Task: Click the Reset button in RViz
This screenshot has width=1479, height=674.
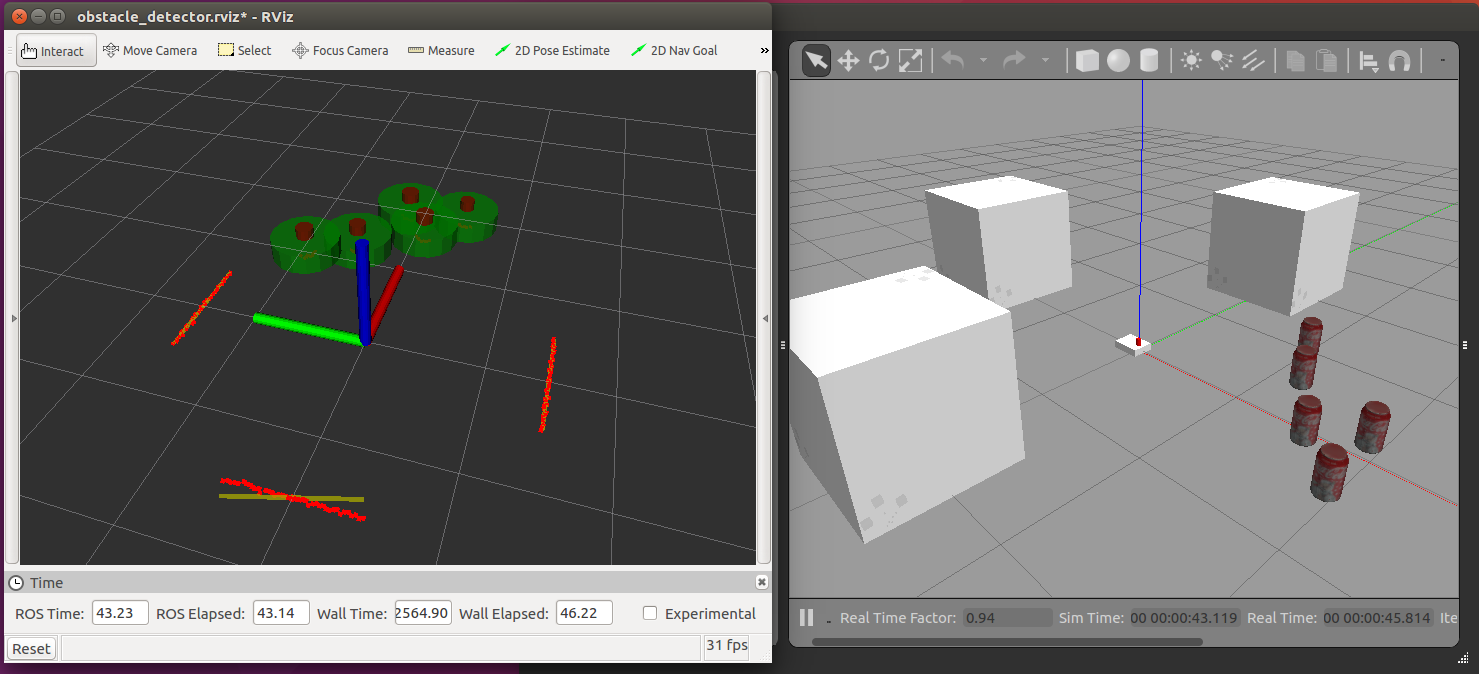Action: (x=31, y=649)
